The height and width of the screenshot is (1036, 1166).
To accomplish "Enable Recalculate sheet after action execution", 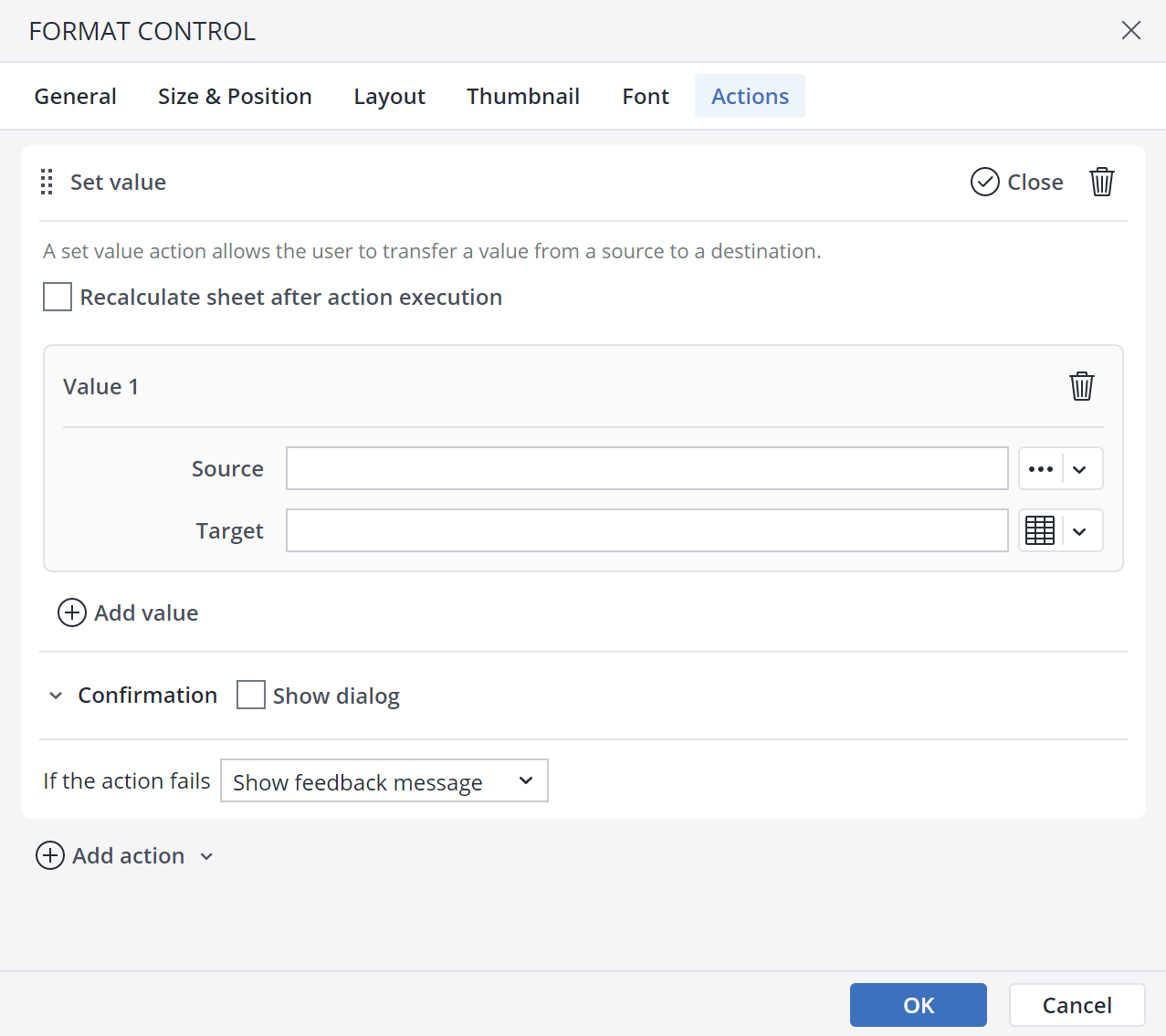I will [x=58, y=297].
